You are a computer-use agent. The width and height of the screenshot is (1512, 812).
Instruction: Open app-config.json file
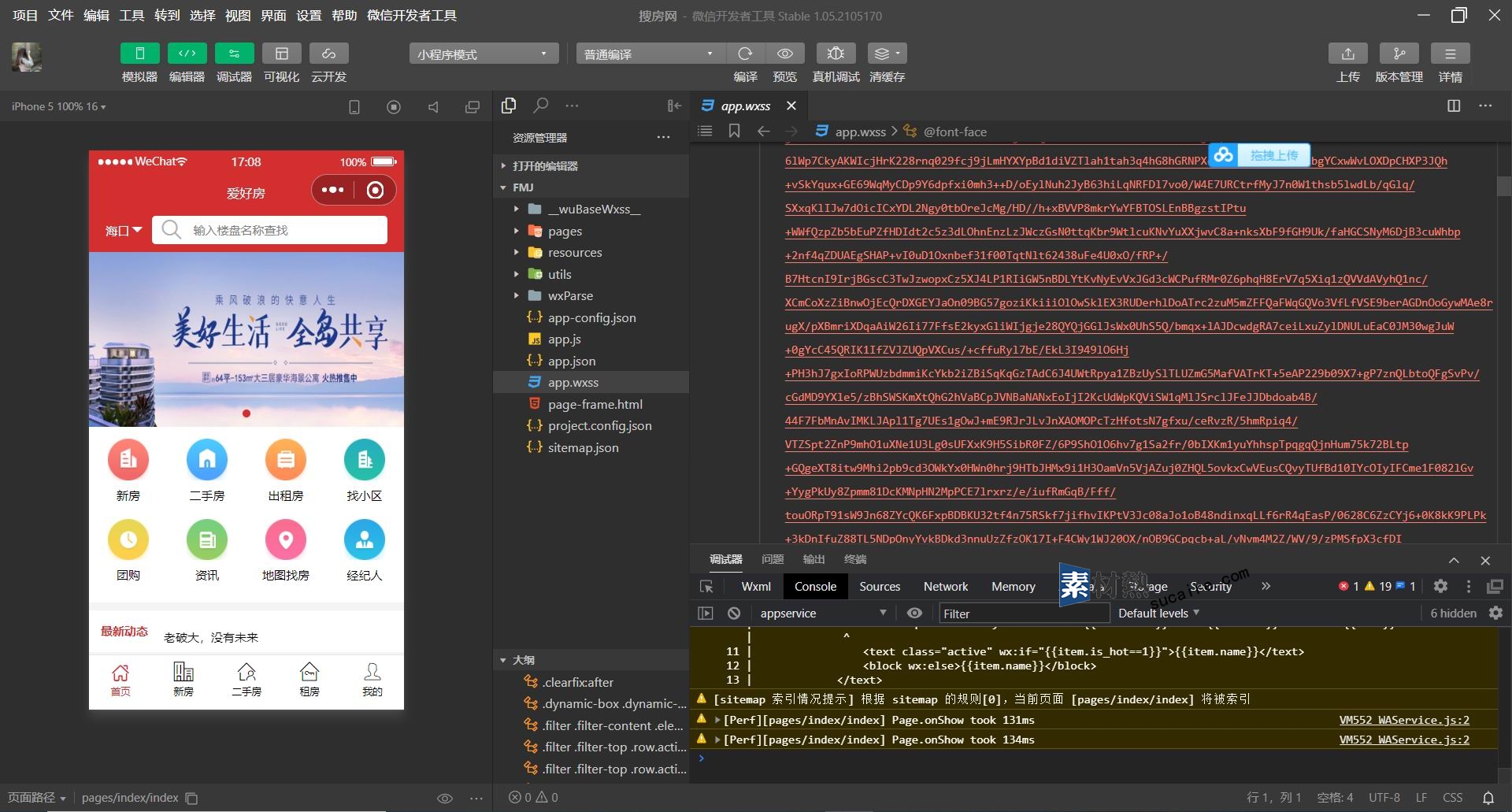[x=591, y=318]
